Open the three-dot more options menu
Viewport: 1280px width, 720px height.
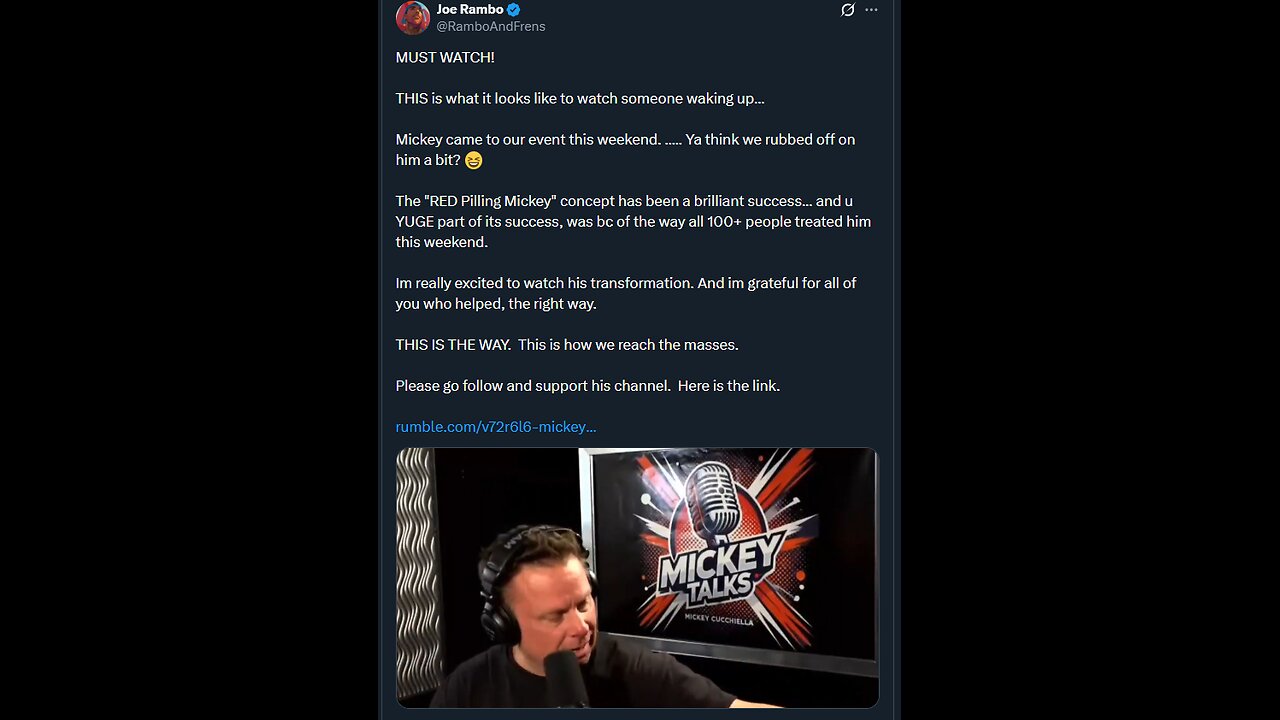coord(871,10)
